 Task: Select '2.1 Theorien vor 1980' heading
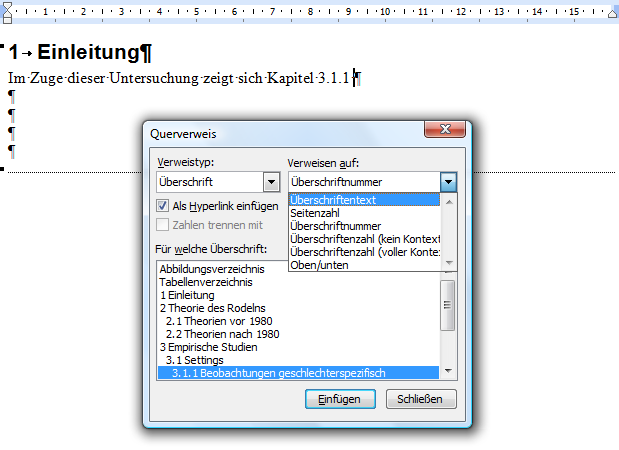(219, 321)
